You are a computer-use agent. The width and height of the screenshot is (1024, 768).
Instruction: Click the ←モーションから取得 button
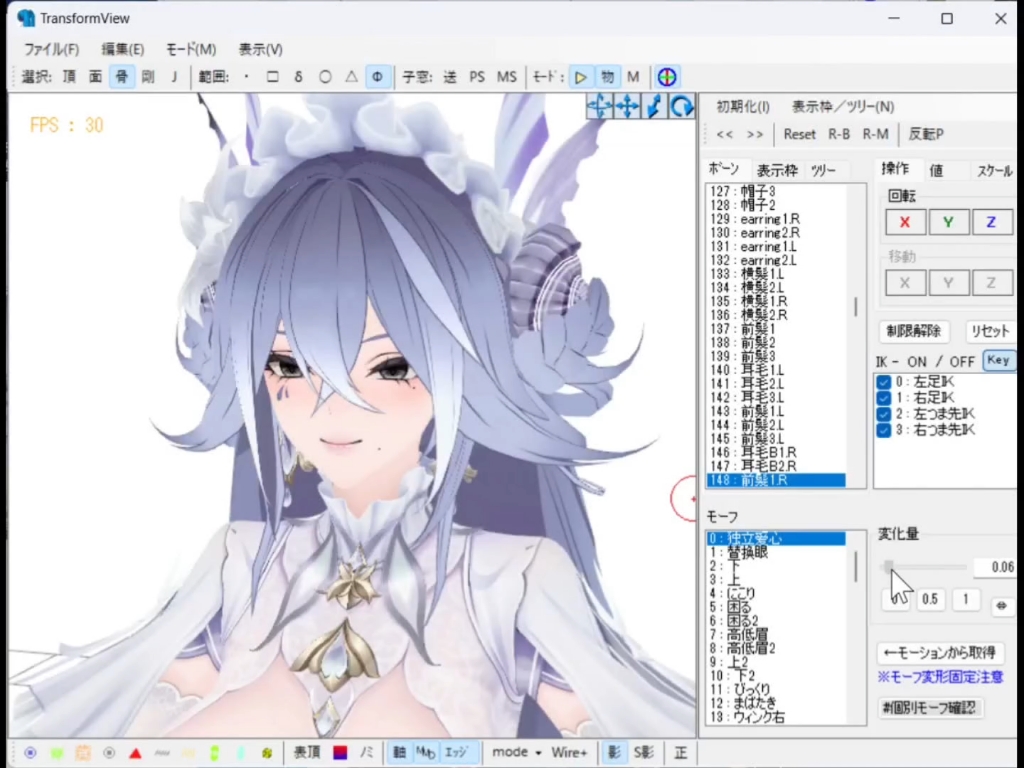coord(940,652)
